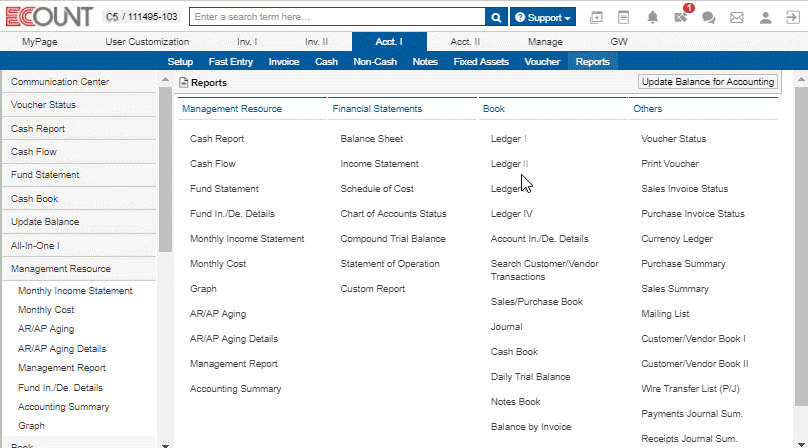Focus the search term input field
808x448 pixels.
(338, 17)
